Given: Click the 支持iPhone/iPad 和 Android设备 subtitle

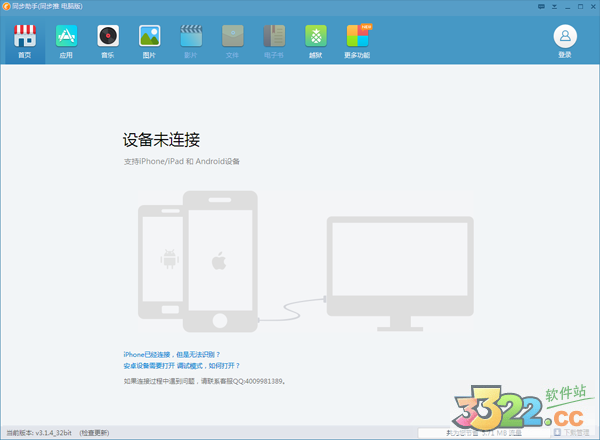Looking at the screenshot, I should tap(182, 161).
